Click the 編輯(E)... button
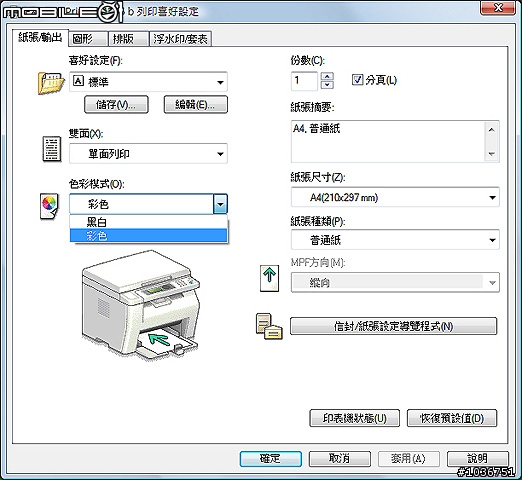 [x=196, y=105]
